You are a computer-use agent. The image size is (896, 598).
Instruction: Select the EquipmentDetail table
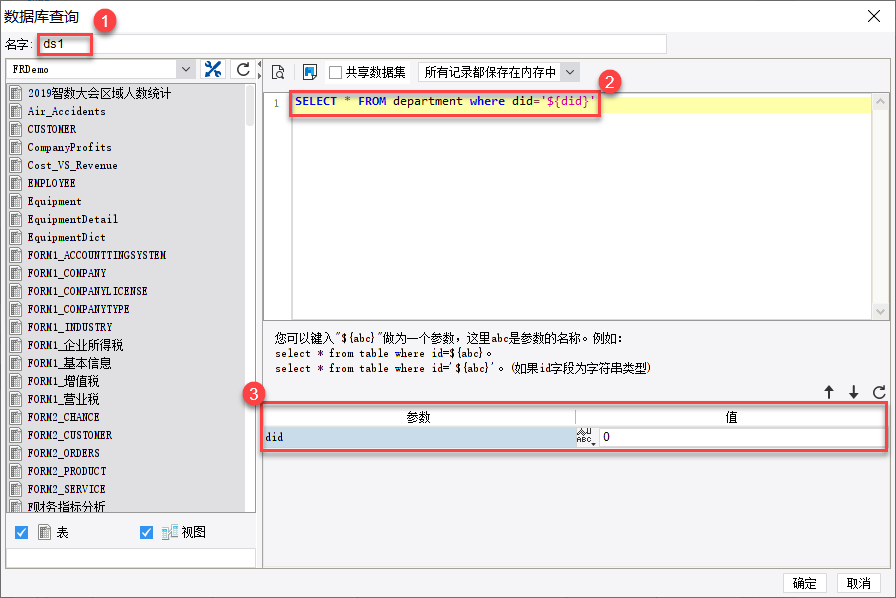73,219
